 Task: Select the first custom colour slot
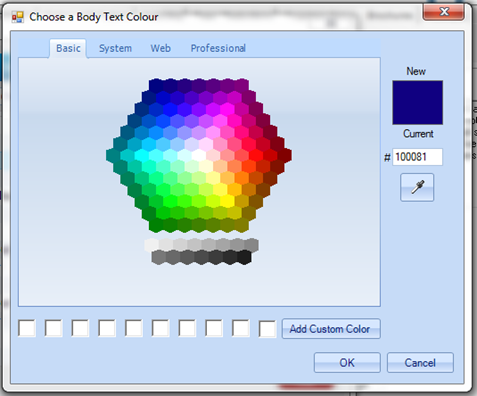click(x=27, y=328)
